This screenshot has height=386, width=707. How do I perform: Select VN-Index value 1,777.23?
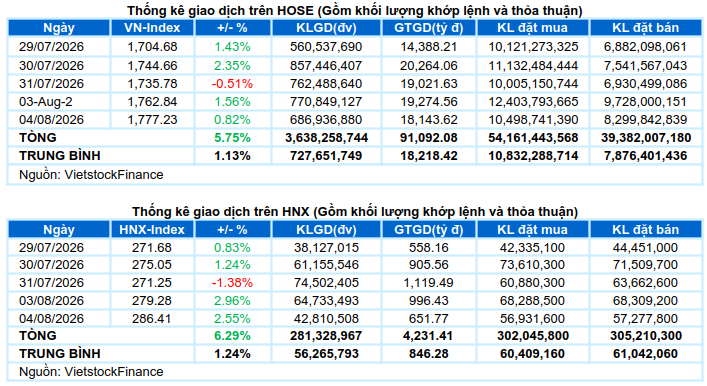(152, 120)
